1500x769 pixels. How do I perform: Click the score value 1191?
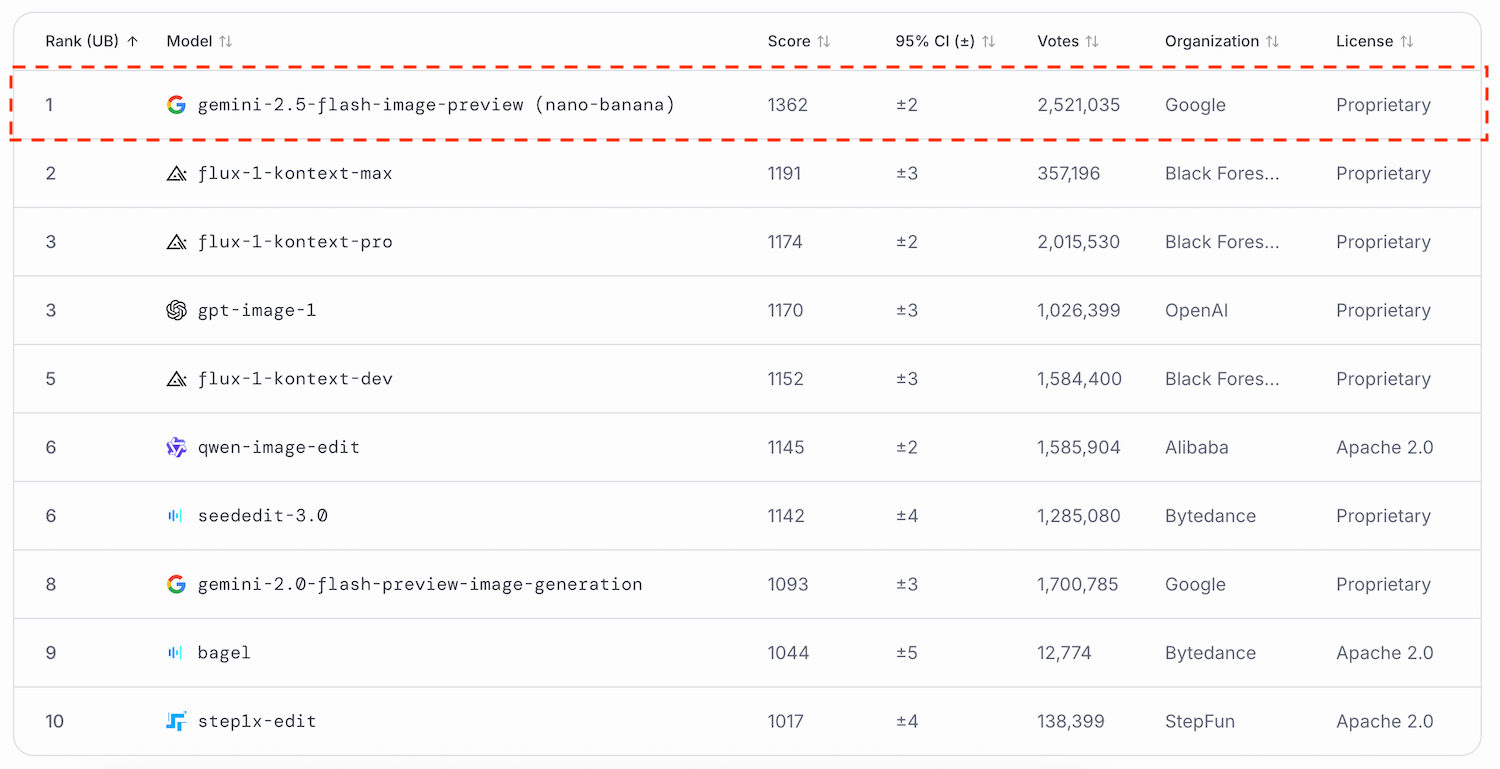pyautogui.click(x=785, y=173)
